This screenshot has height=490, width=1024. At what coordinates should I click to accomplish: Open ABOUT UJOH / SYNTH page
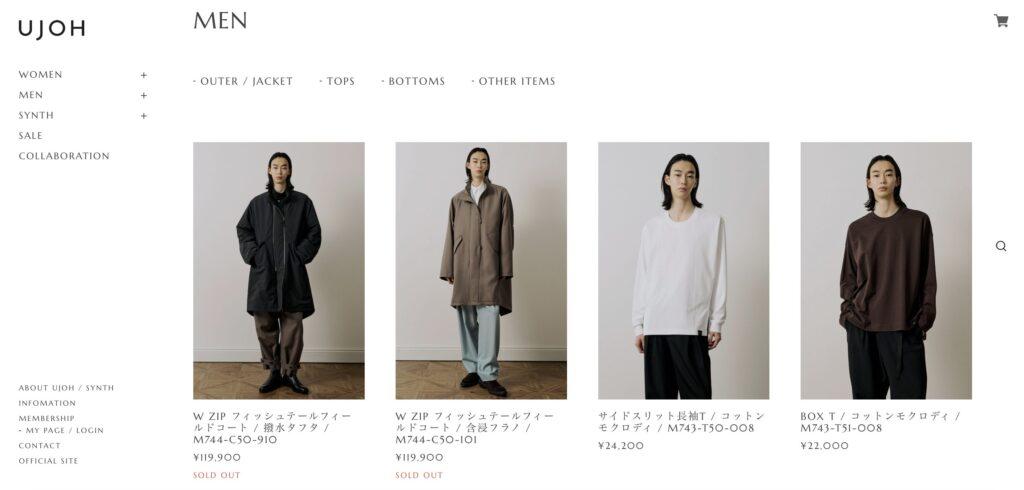pos(66,388)
